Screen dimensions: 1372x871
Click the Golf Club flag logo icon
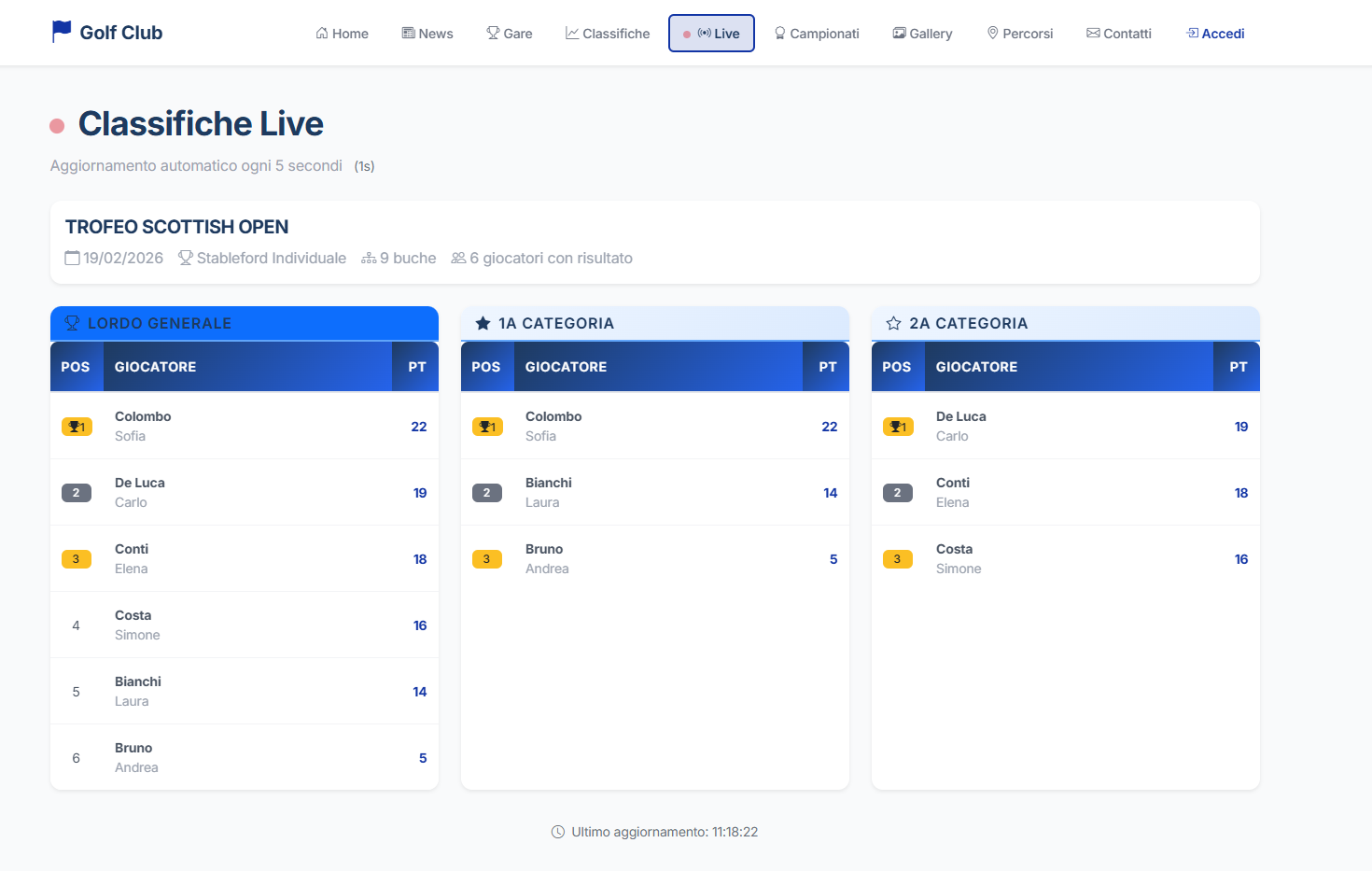(62, 32)
